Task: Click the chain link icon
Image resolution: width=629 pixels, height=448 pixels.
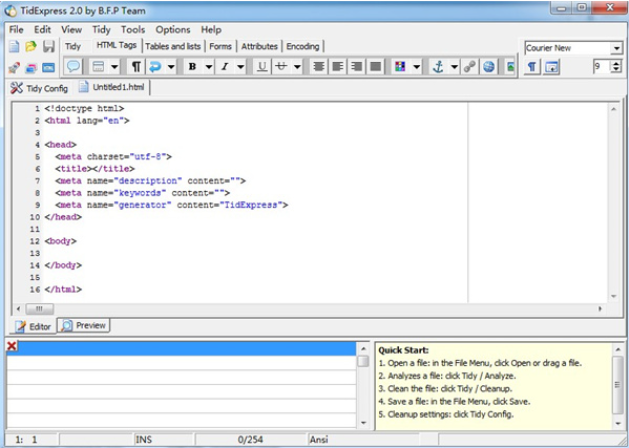Action: tap(469, 67)
